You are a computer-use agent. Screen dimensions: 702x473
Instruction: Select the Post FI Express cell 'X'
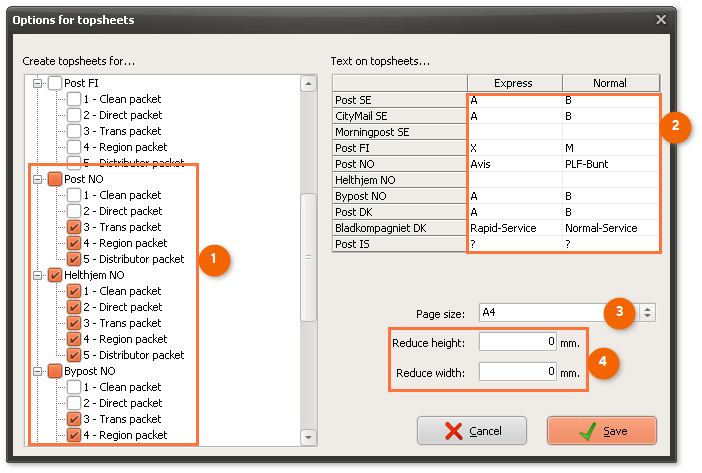[x=514, y=148]
